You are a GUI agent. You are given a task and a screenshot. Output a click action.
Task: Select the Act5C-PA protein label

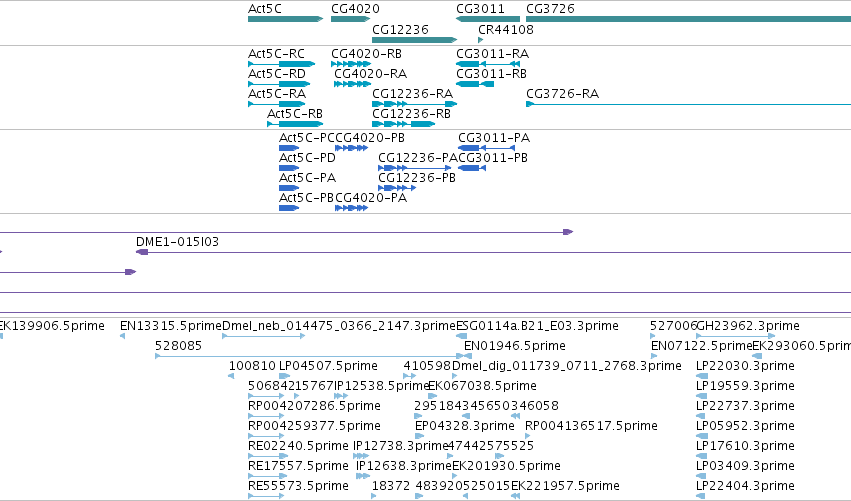coord(307,178)
